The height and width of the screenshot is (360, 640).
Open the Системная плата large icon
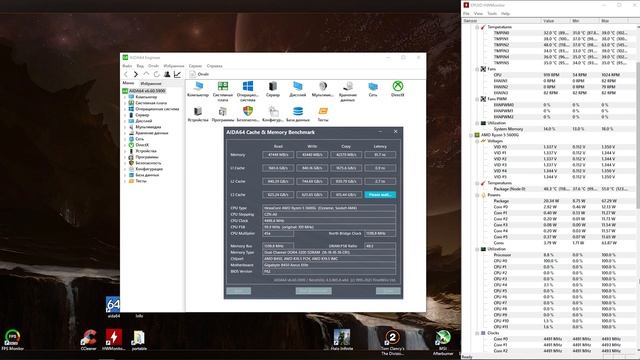tap(223, 91)
